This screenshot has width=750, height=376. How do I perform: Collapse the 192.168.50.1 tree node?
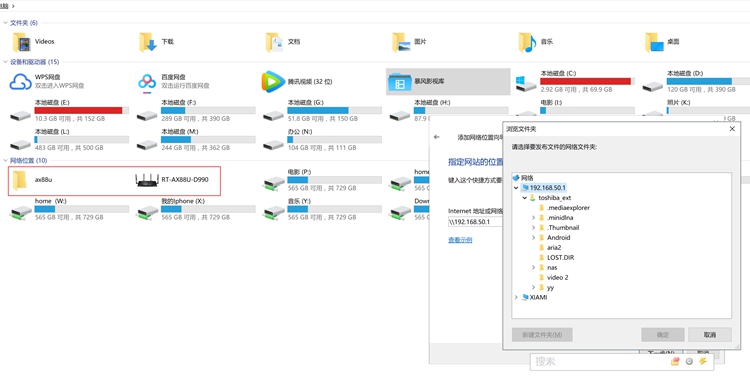tap(516, 188)
